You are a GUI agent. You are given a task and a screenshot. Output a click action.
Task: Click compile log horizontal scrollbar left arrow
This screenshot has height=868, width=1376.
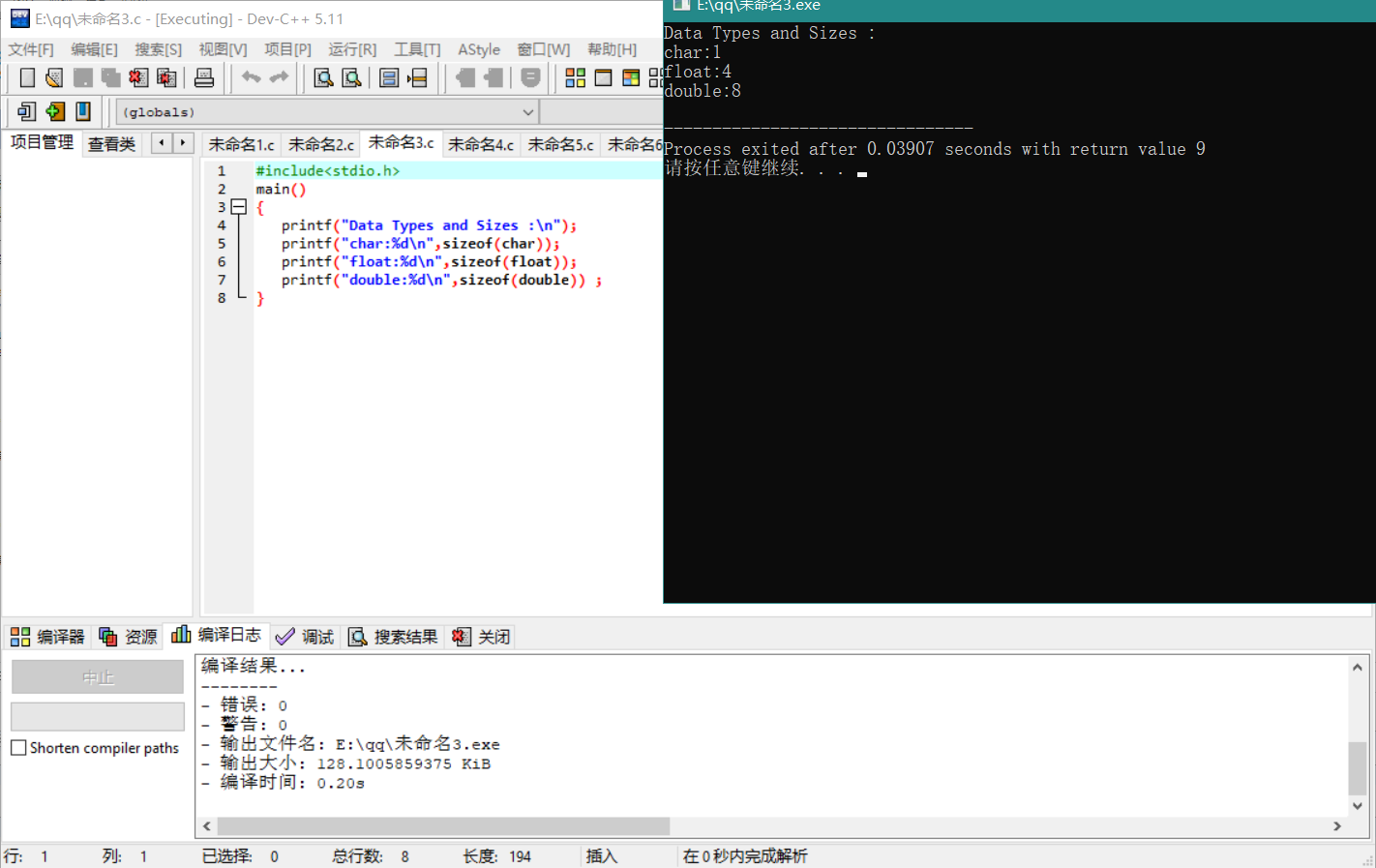[207, 826]
